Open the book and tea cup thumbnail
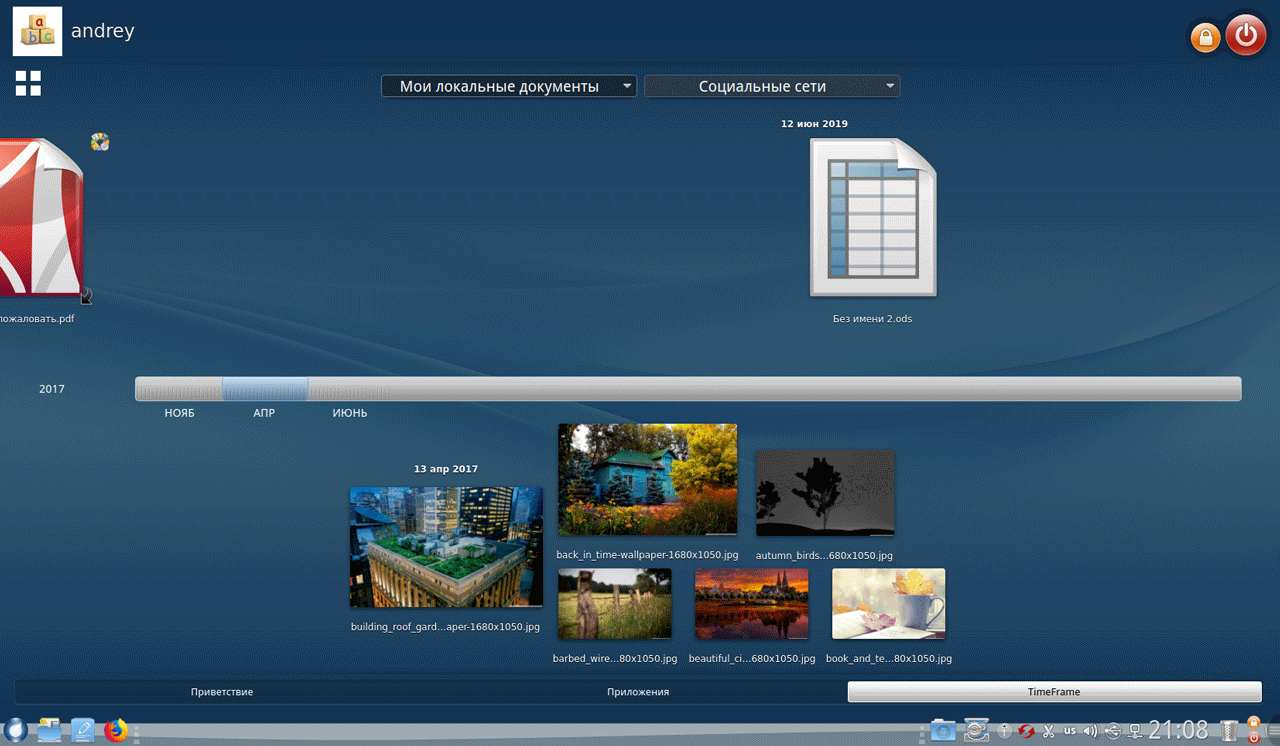1280x746 pixels. 889,604
